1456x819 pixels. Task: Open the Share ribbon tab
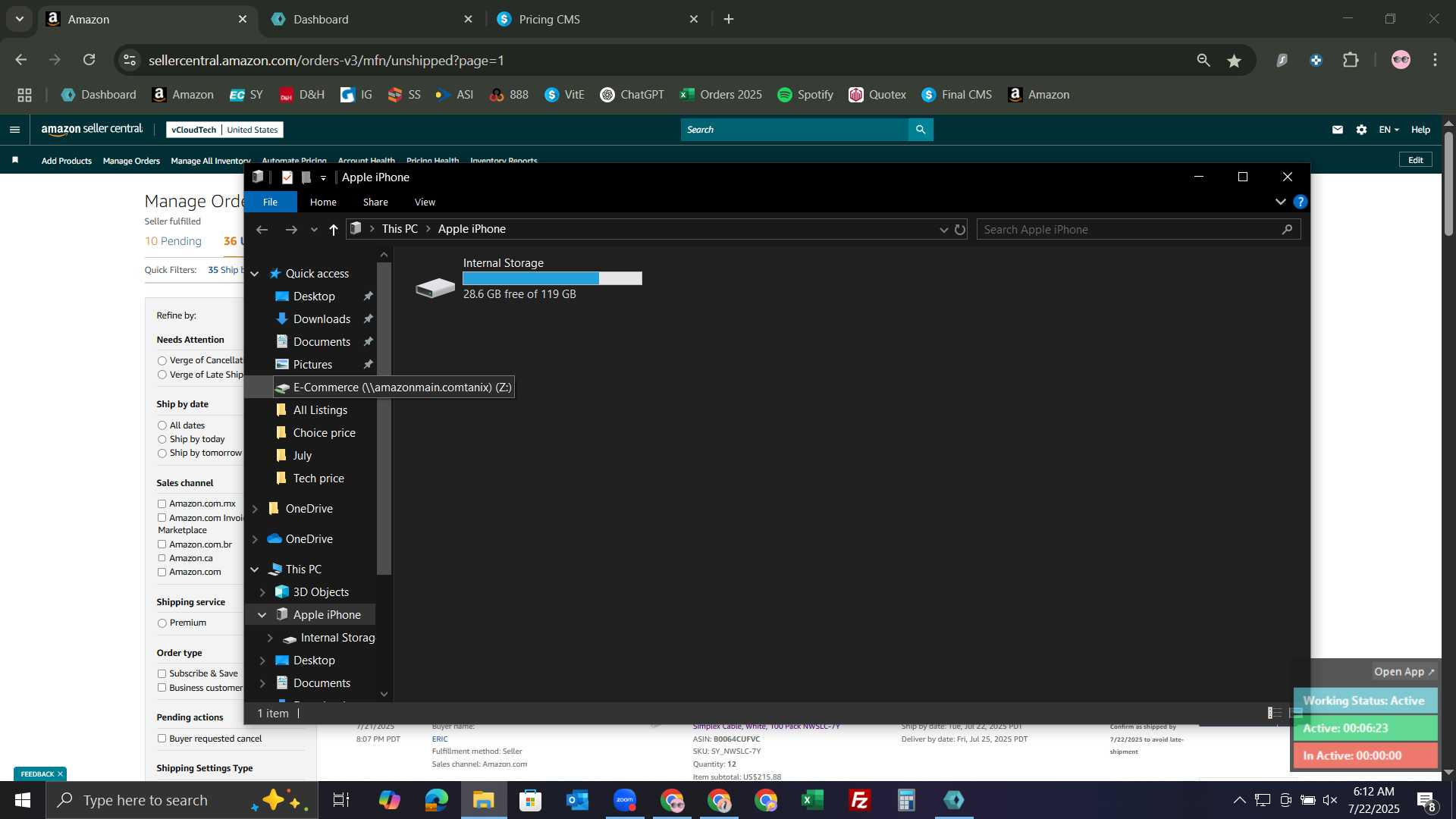point(375,202)
